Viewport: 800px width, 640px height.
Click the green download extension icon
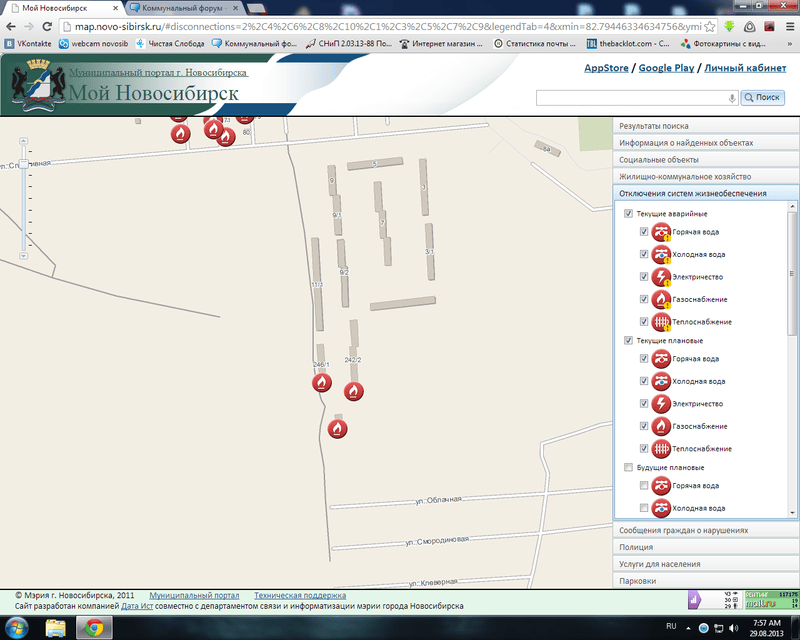pyautogui.click(x=730, y=27)
